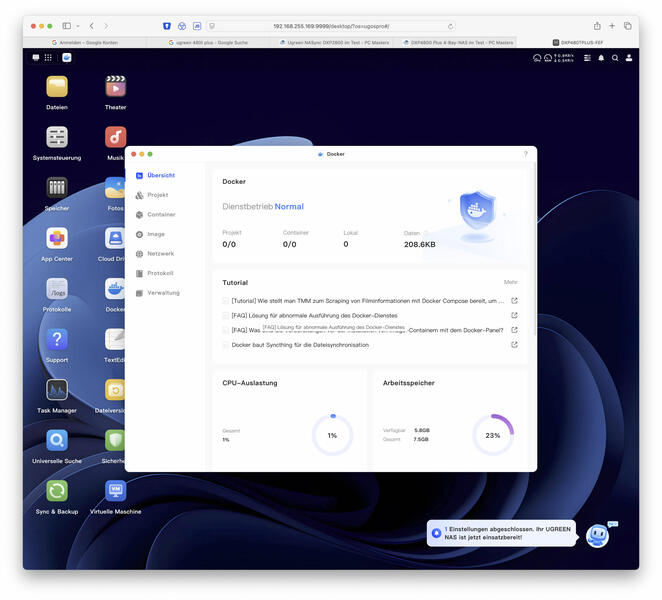Open the Sync & Backup app

click(57, 491)
